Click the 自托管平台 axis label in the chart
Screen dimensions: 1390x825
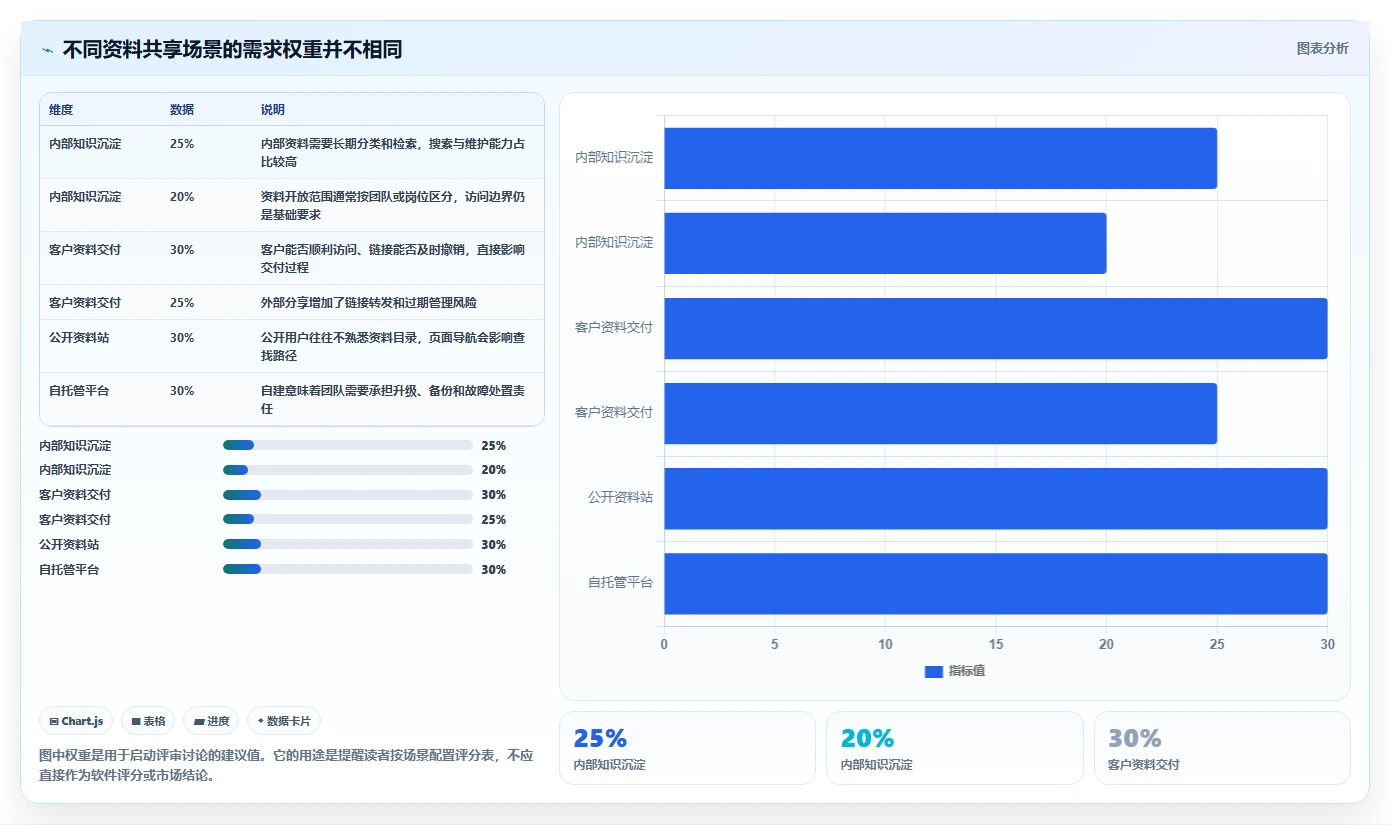[620, 582]
